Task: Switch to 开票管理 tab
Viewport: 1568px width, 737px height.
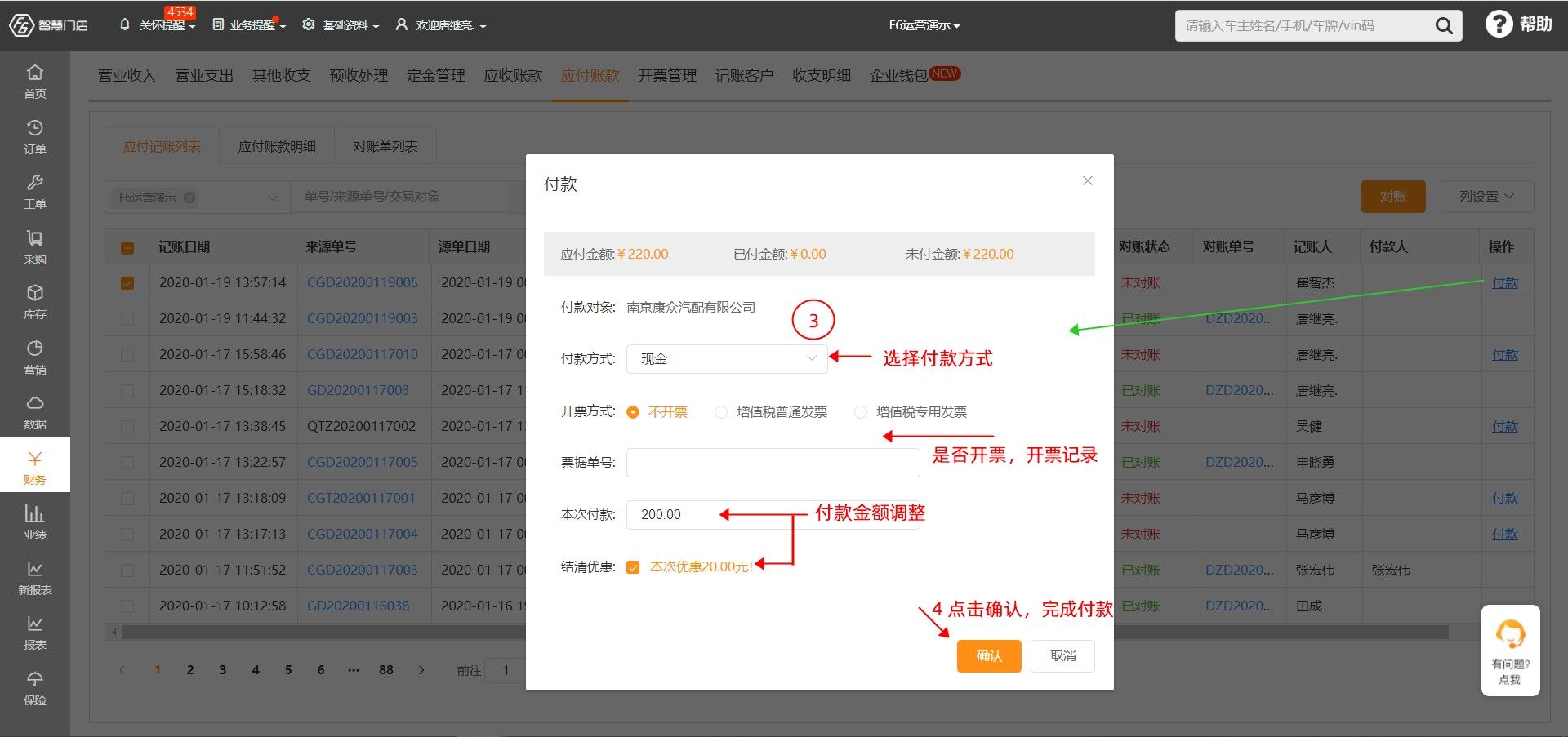Action: coord(667,76)
